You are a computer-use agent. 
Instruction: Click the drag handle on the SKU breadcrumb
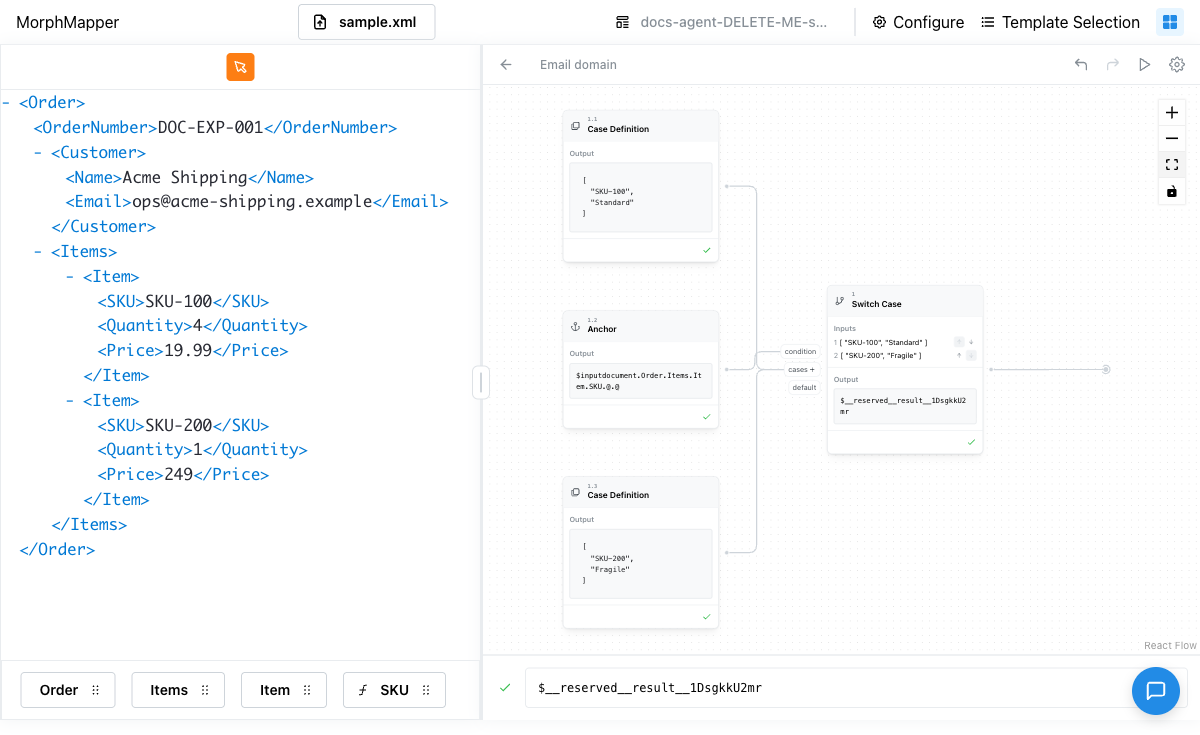tap(426, 690)
